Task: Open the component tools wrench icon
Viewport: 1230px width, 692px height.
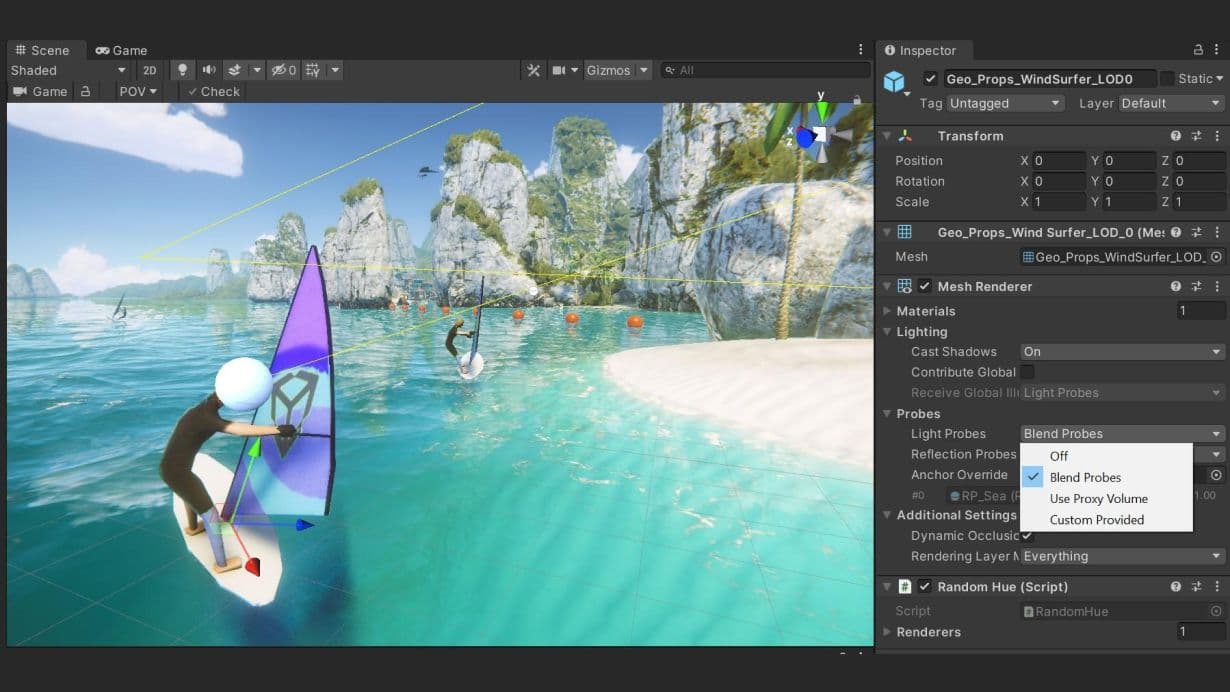Action: click(533, 70)
